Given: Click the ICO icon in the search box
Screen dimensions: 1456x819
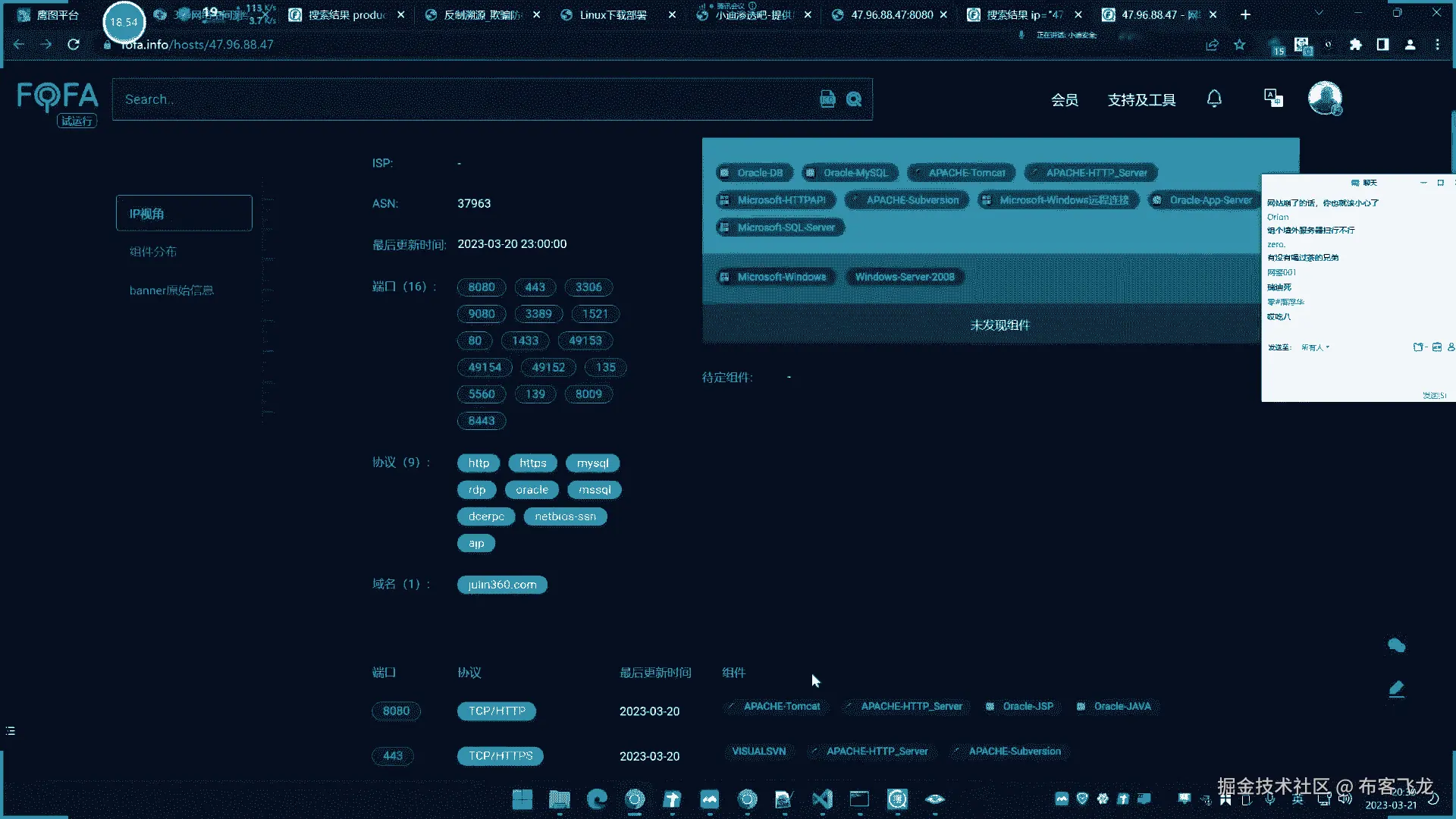Looking at the screenshot, I should pyautogui.click(x=827, y=99).
